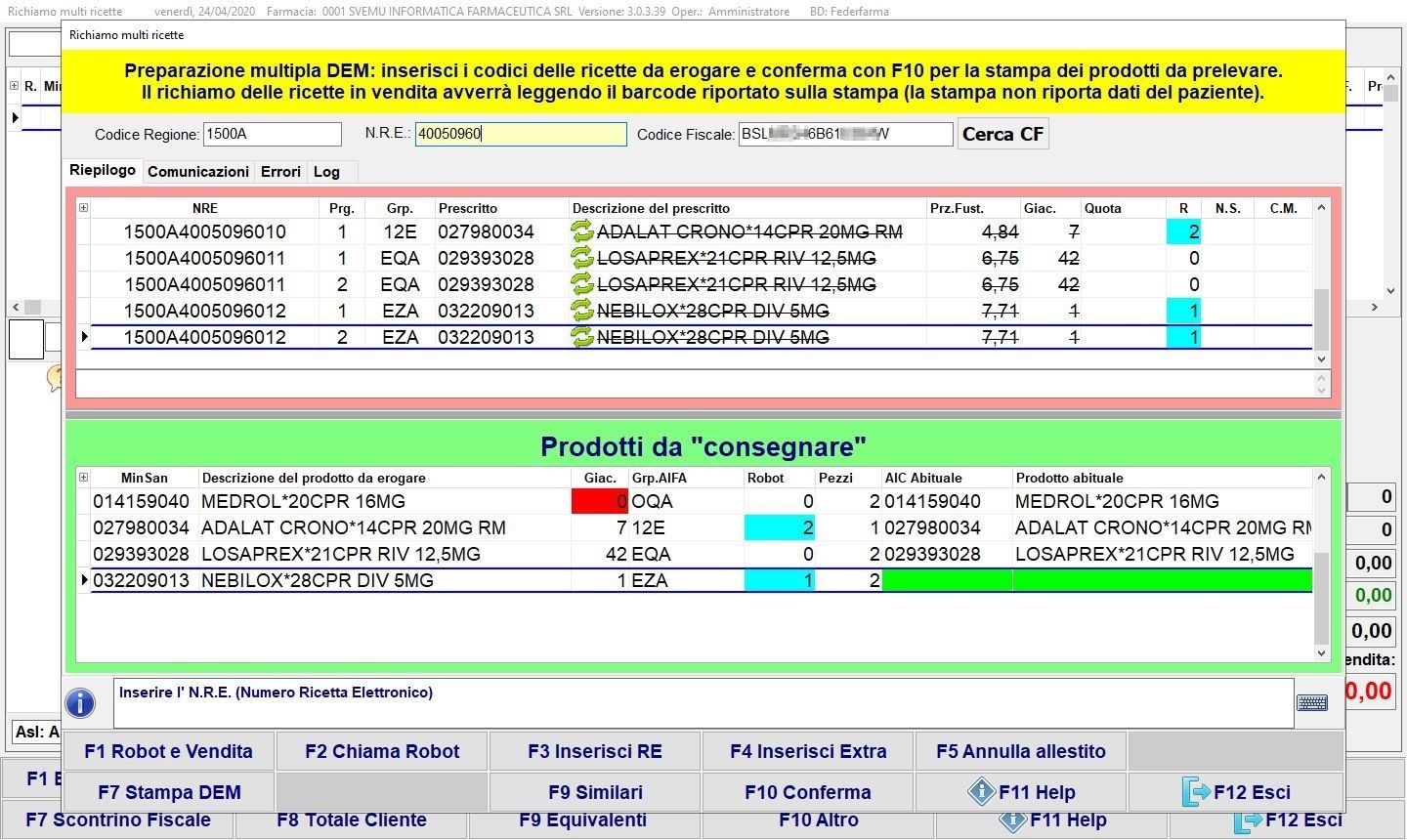Open the on-screen keyboard icon
This screenshot has height=840, width=1407.
click(x=1311, y=703)
